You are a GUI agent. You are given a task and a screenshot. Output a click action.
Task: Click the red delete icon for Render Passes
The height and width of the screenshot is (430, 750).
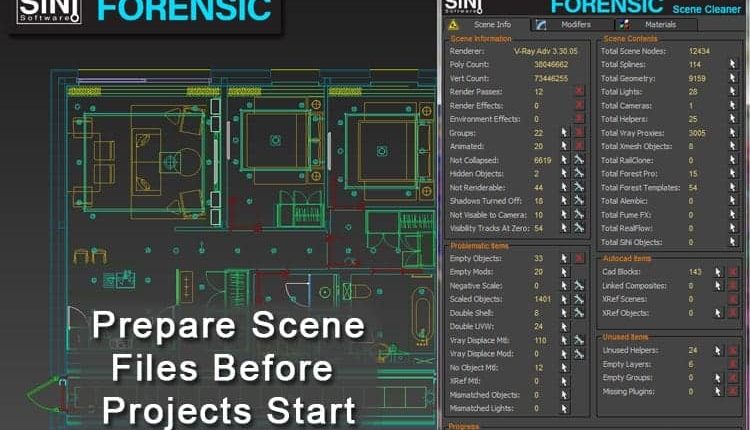(579, 91)
